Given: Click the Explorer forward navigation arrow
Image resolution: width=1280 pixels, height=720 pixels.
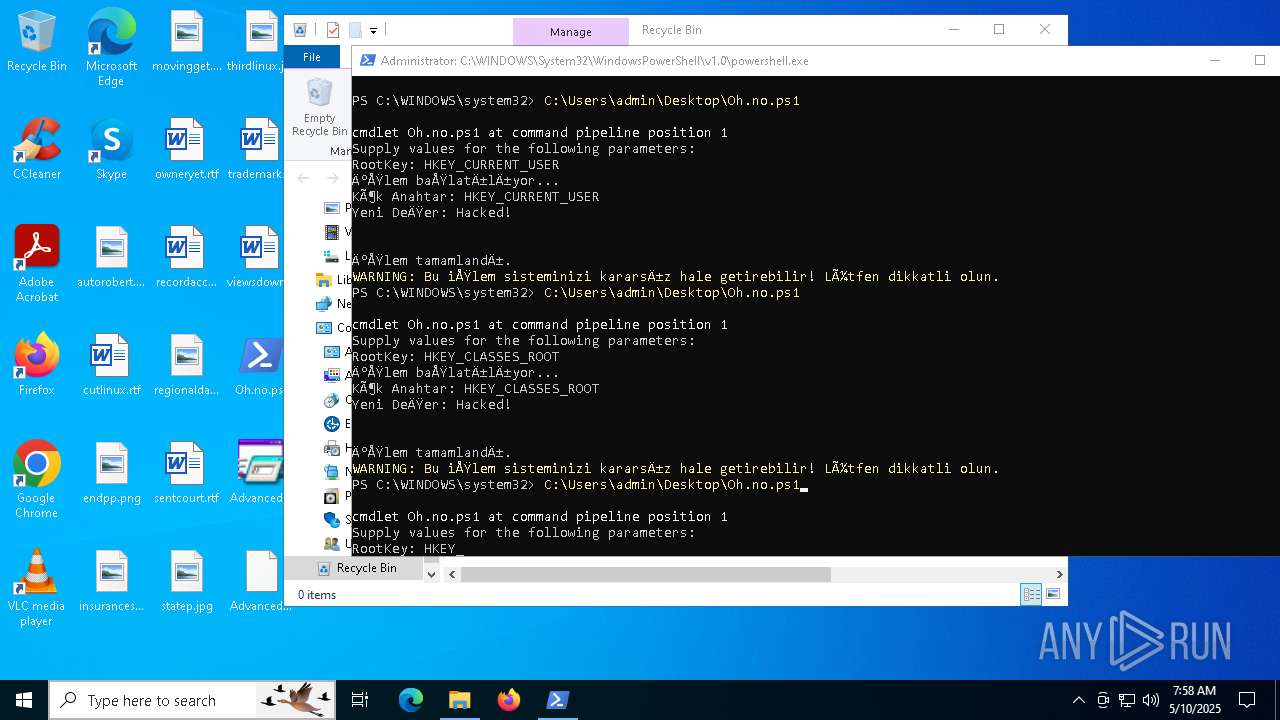Looking at the screenshot, I should click(x=331, y=178).
